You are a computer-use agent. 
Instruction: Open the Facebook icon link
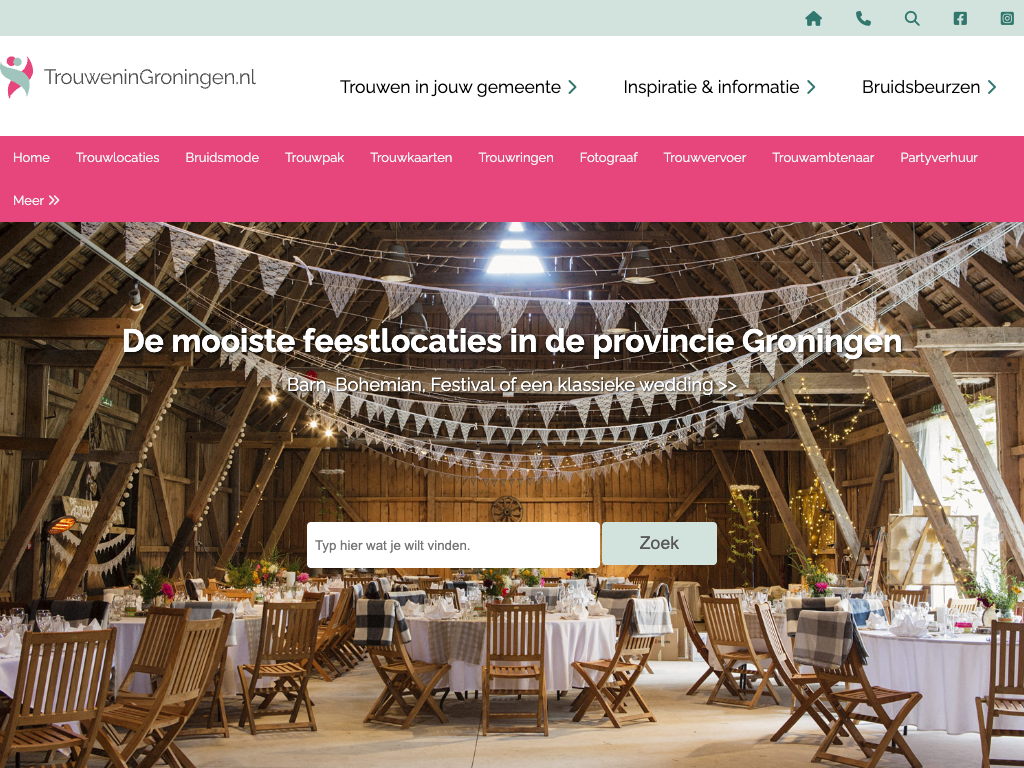point(959,18)
